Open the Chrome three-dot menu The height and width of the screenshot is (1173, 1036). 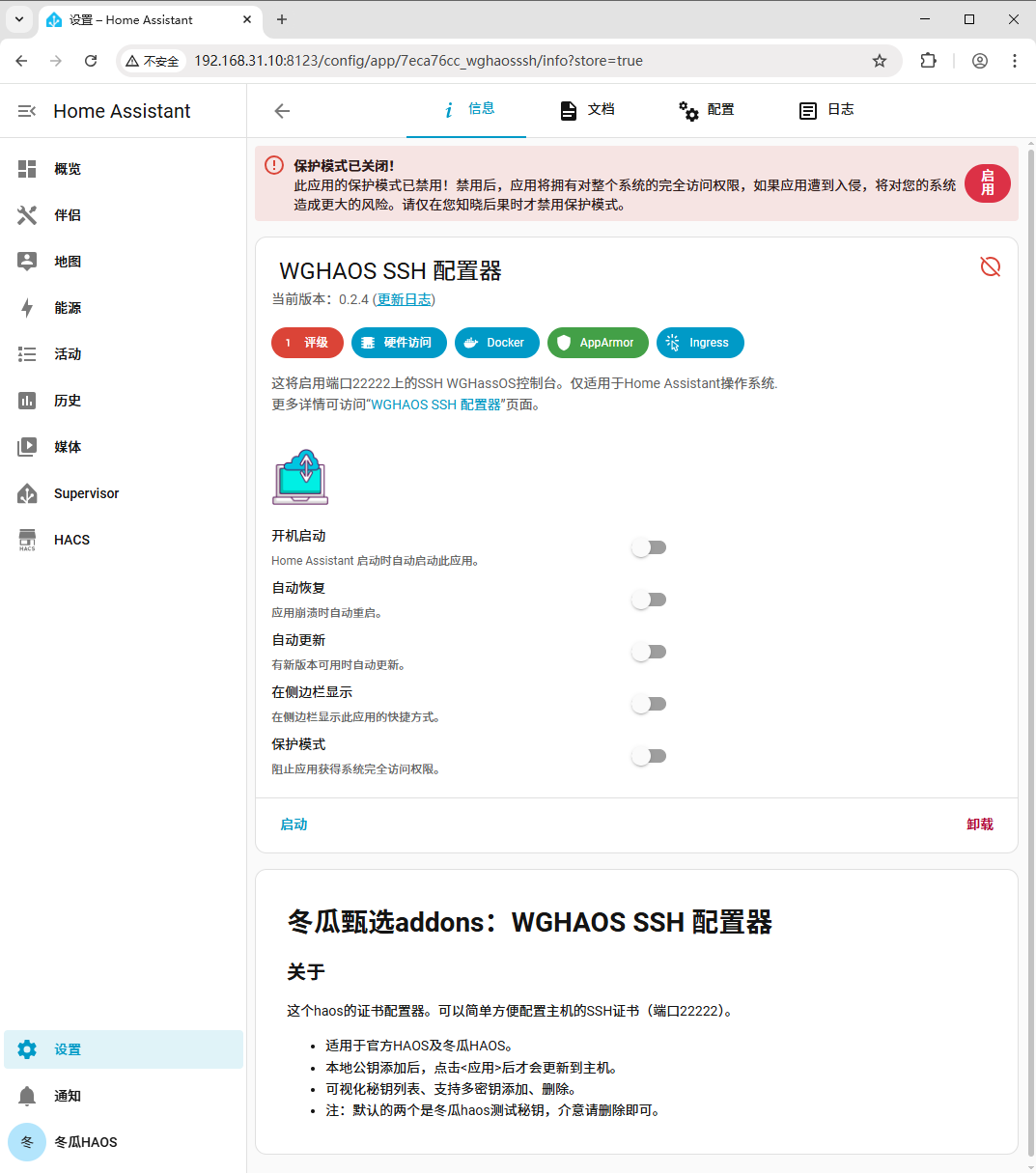(x=1015, y=61)
